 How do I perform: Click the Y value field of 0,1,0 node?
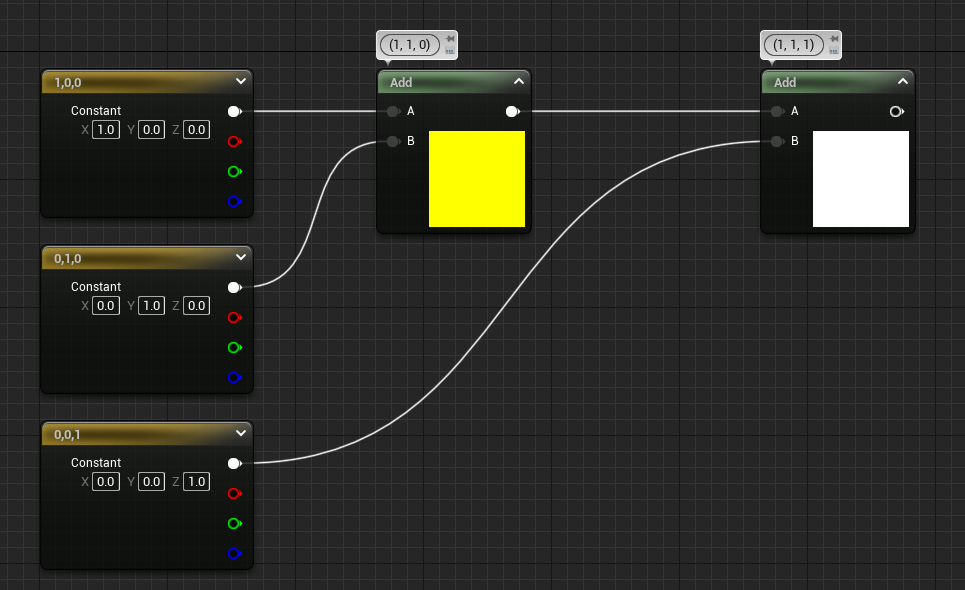point(151,305)
